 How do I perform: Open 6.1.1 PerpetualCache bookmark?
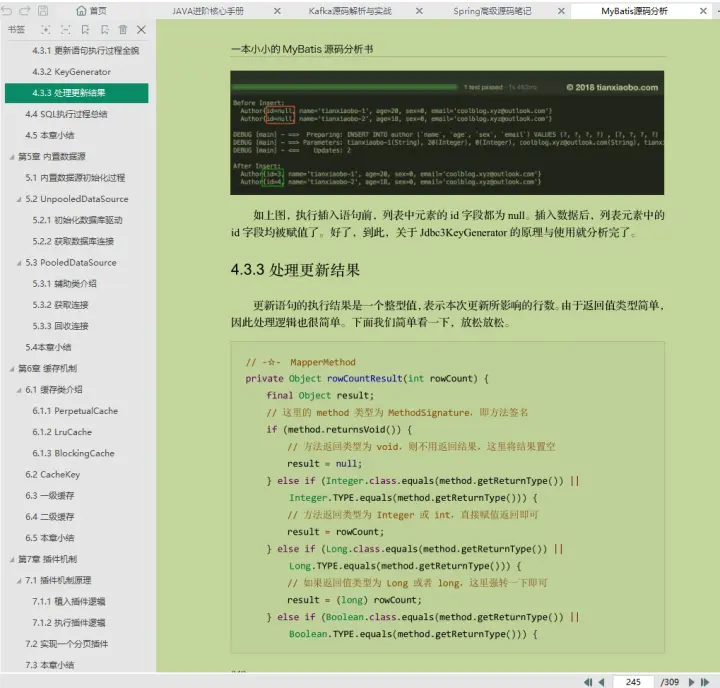pyautogui.click(x=75, y=411)
